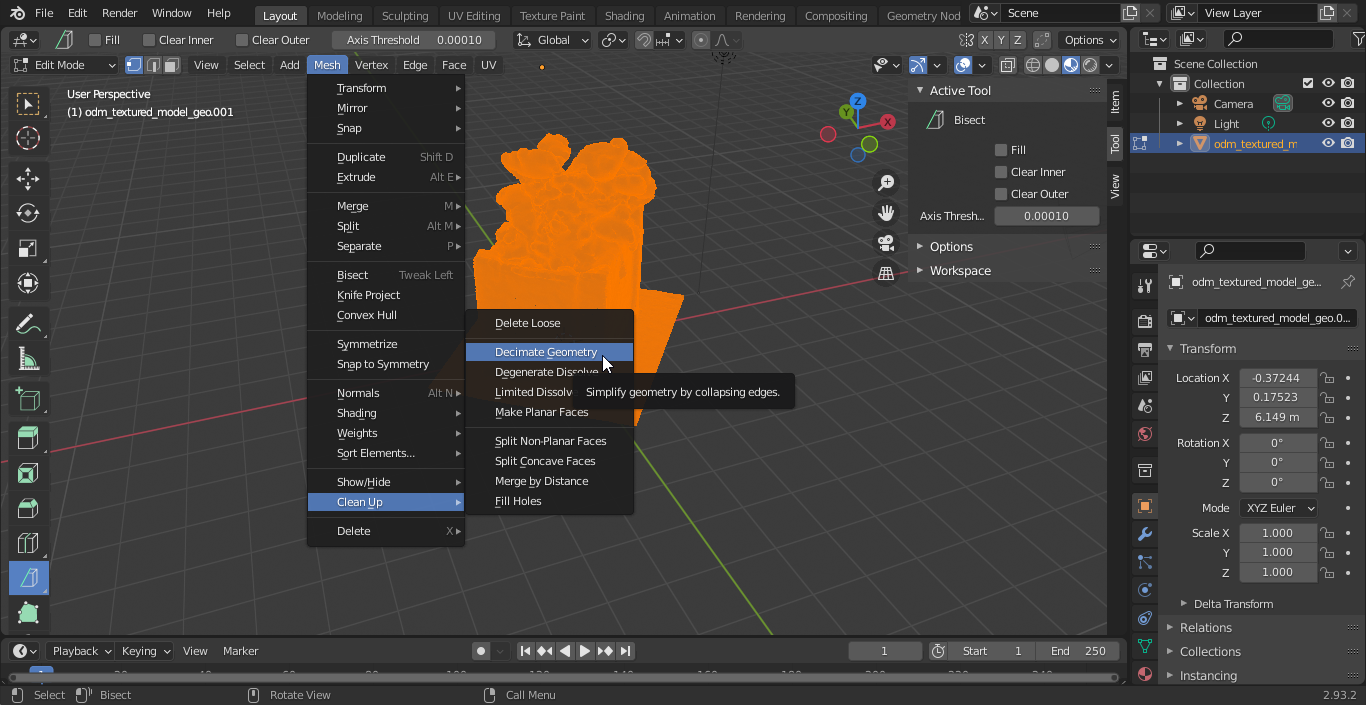
Task: Select the Annotate pencil tool
Action: [28, 324]
